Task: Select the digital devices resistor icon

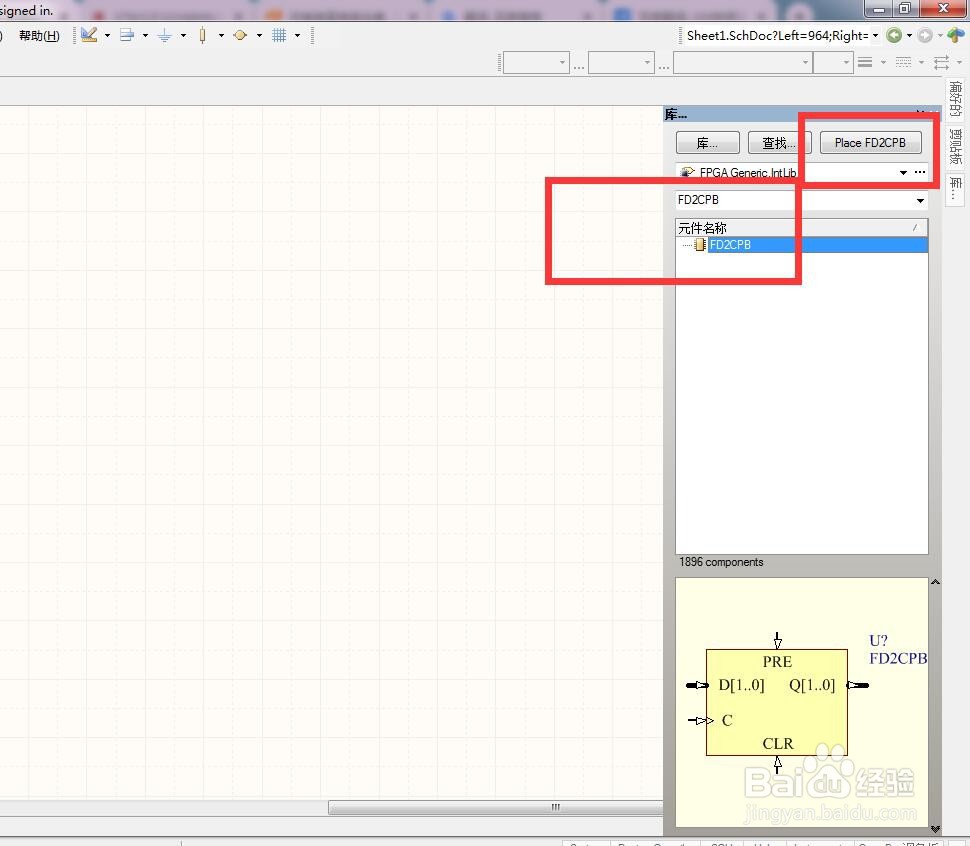Action: tap(202, 35)
